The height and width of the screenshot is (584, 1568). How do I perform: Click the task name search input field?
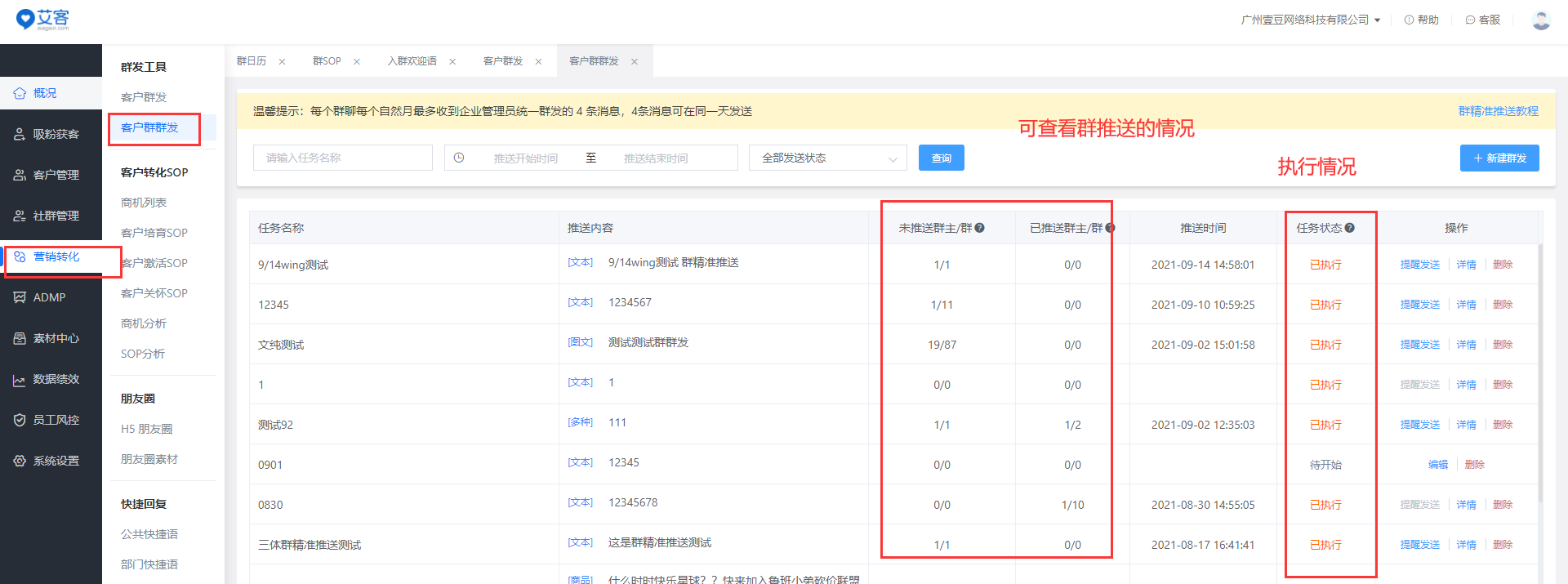[342, 158]
